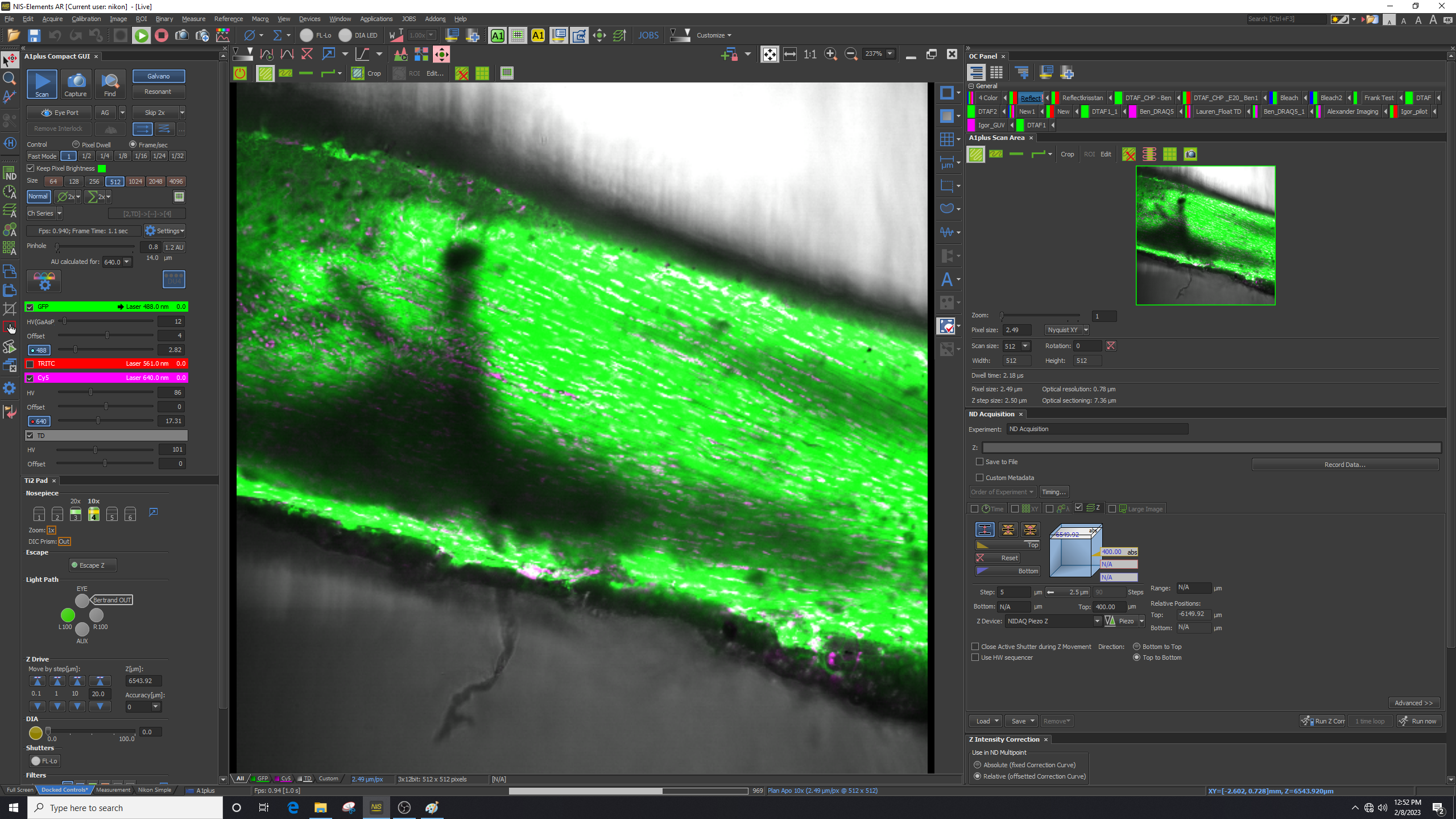Click the red Stop button in toolbar
Image resolution: width=1456 pixels, height=819 pixels.
pyautogui.click(x=162, y=35)
